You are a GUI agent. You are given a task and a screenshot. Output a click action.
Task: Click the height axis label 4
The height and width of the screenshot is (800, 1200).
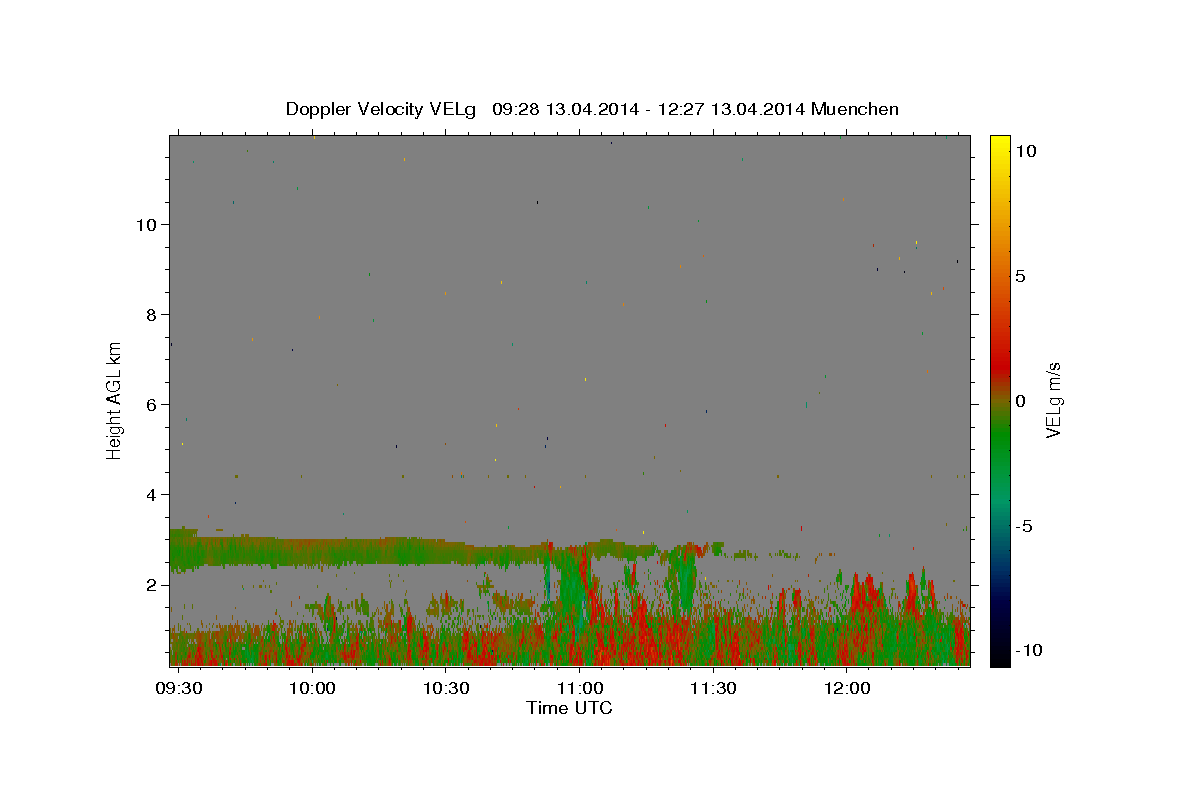[153, 494]
